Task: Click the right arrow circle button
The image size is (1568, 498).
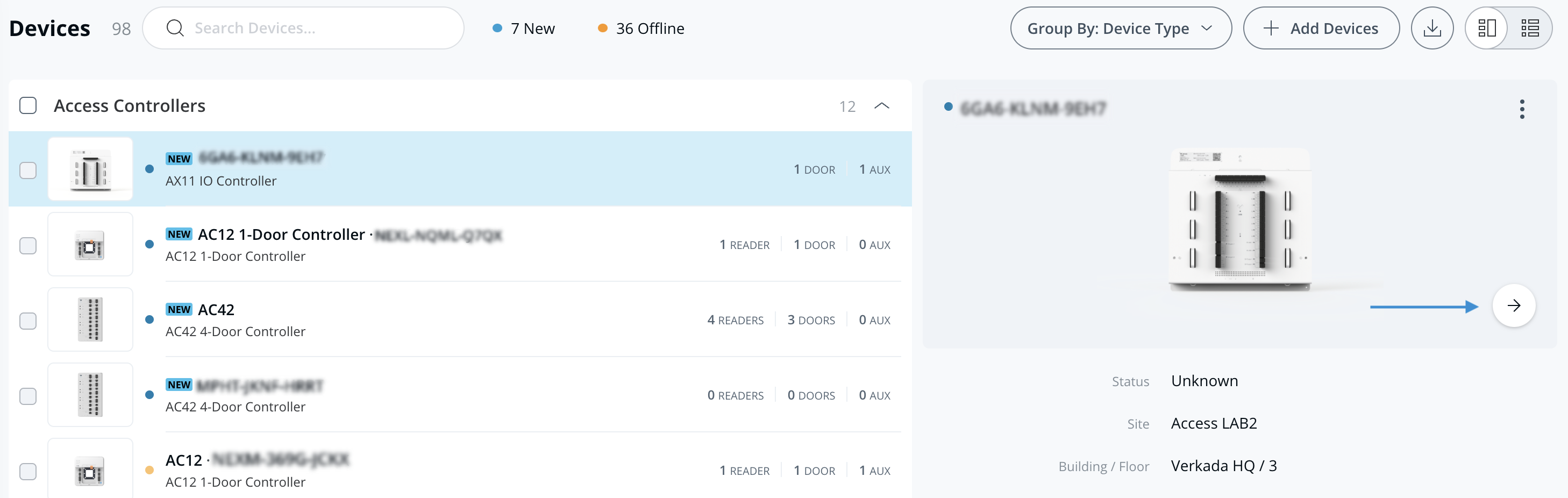Action: pyautogui.click(x=1513, y=305)
